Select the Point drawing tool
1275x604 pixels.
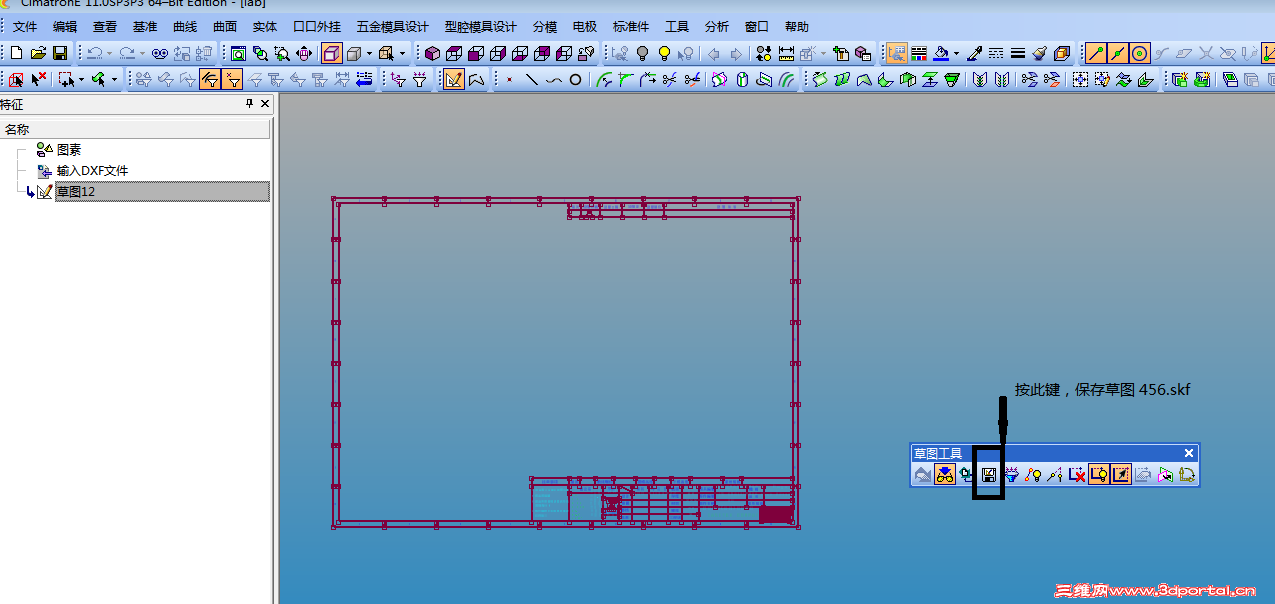click(x=510, y=79)
